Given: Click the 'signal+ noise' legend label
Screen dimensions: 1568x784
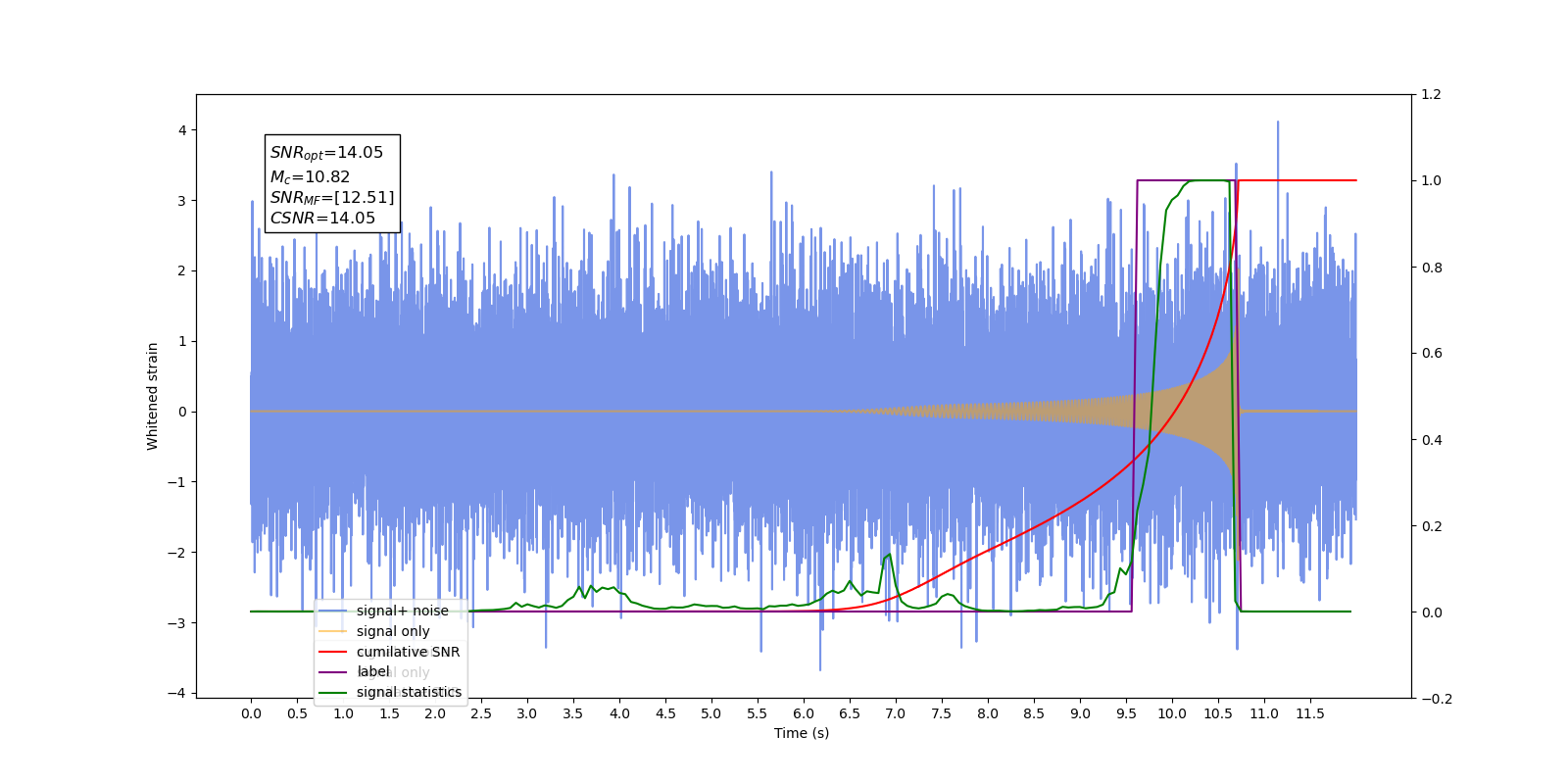Looking at the screenshot, I should (402, 611).
